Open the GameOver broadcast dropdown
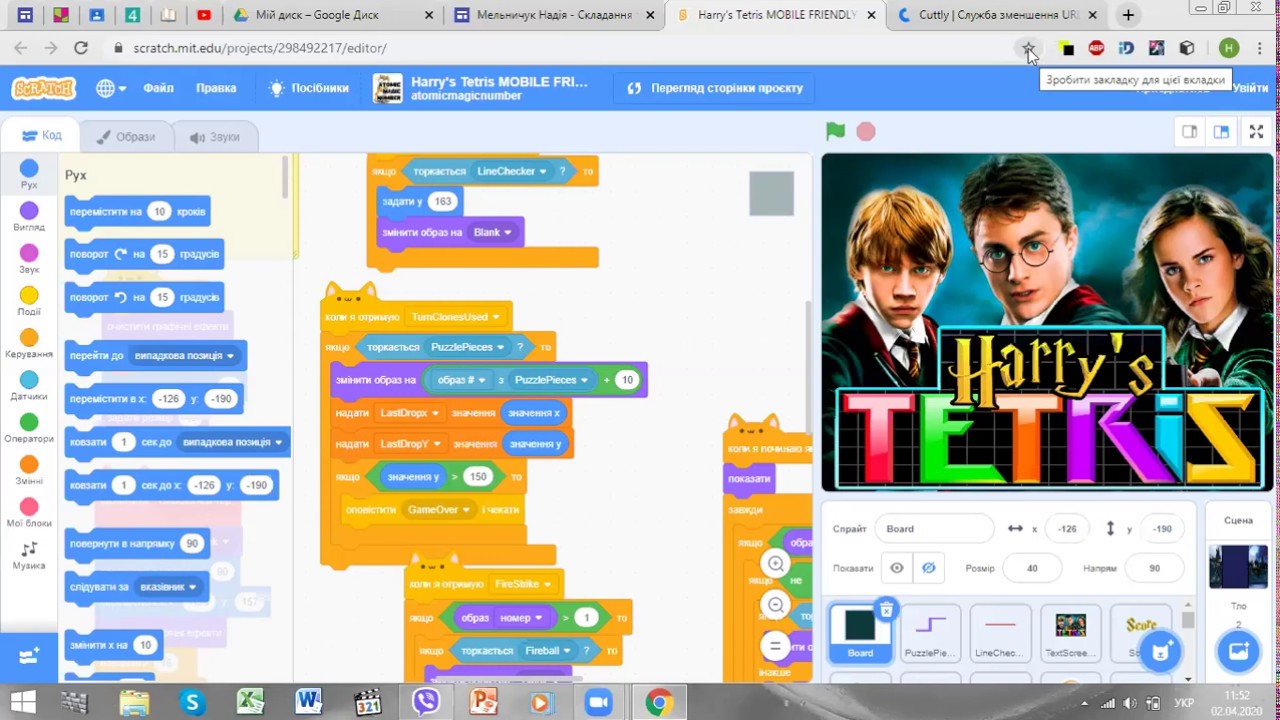 [x=439, y=510]
